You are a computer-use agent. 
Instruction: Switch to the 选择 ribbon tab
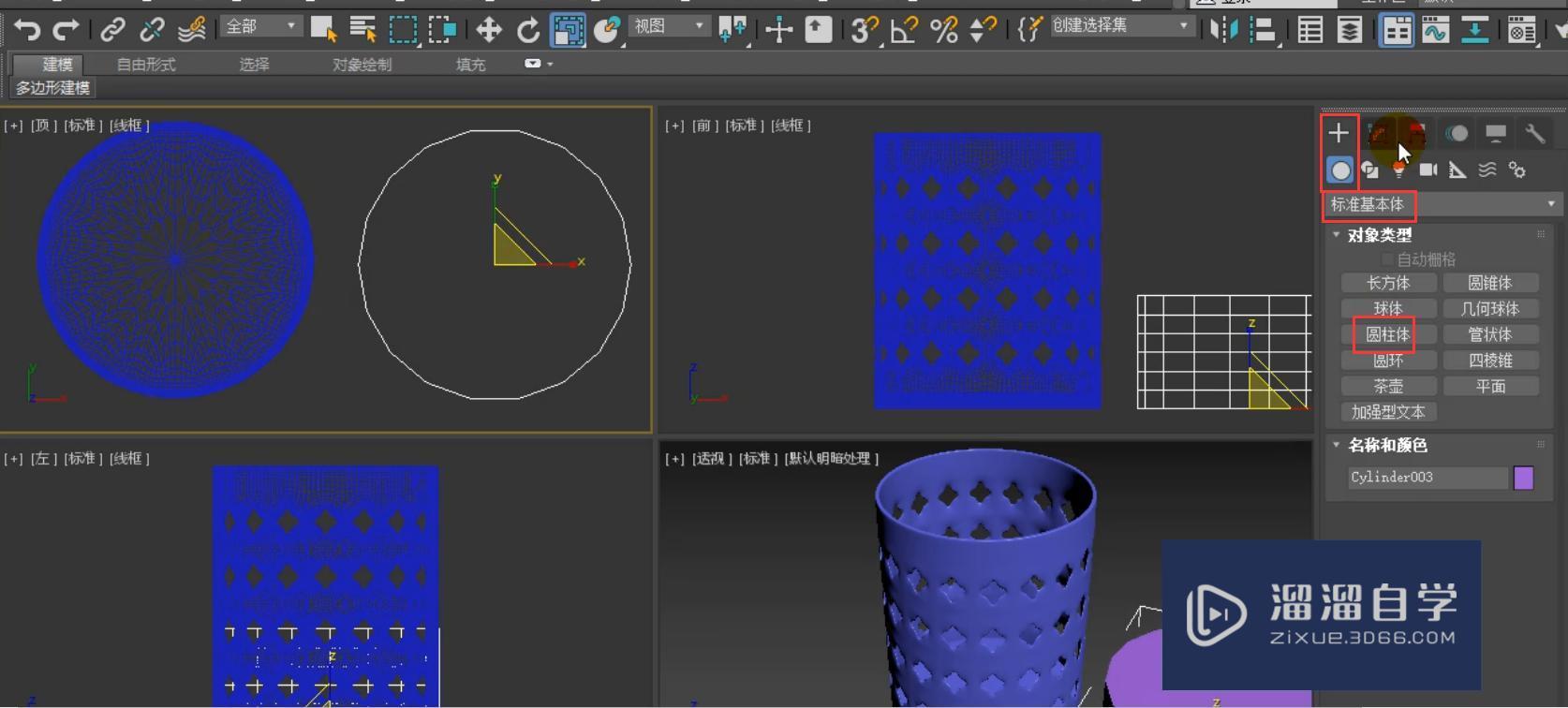coord(254,65)
